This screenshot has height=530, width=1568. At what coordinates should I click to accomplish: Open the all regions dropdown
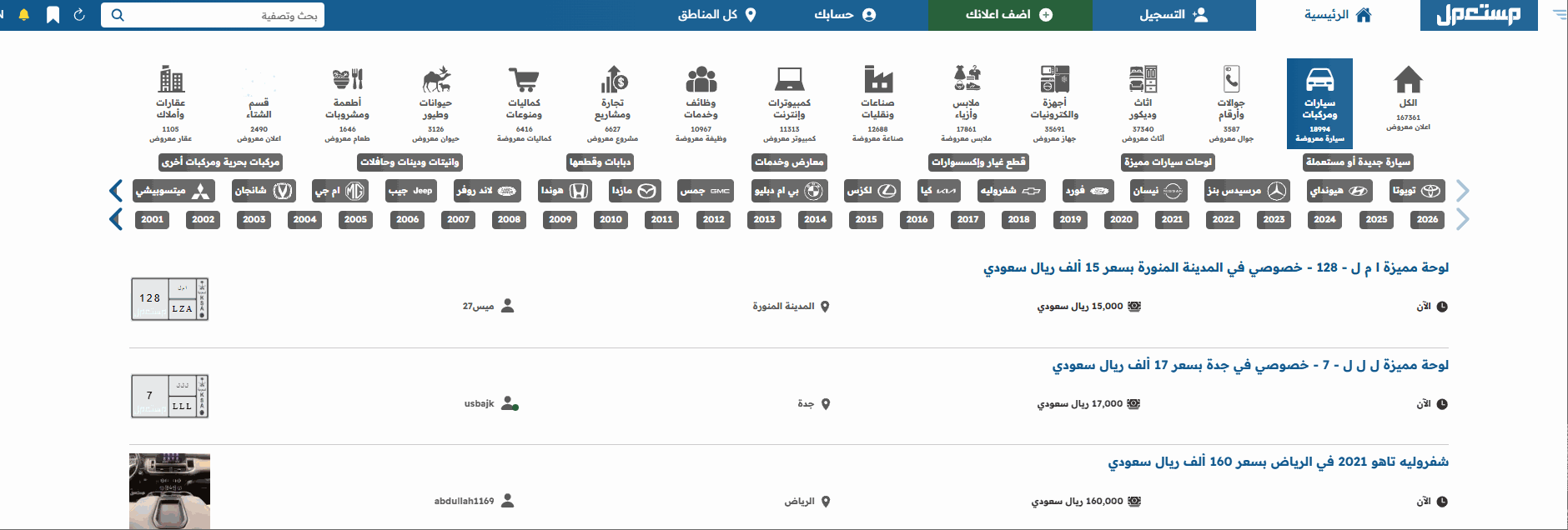click(716, 15)
